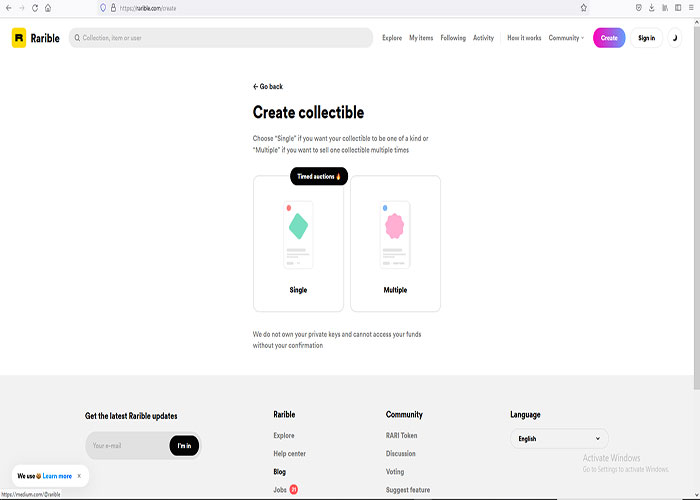Open the browser downloads icon

[x=652, y=7]
